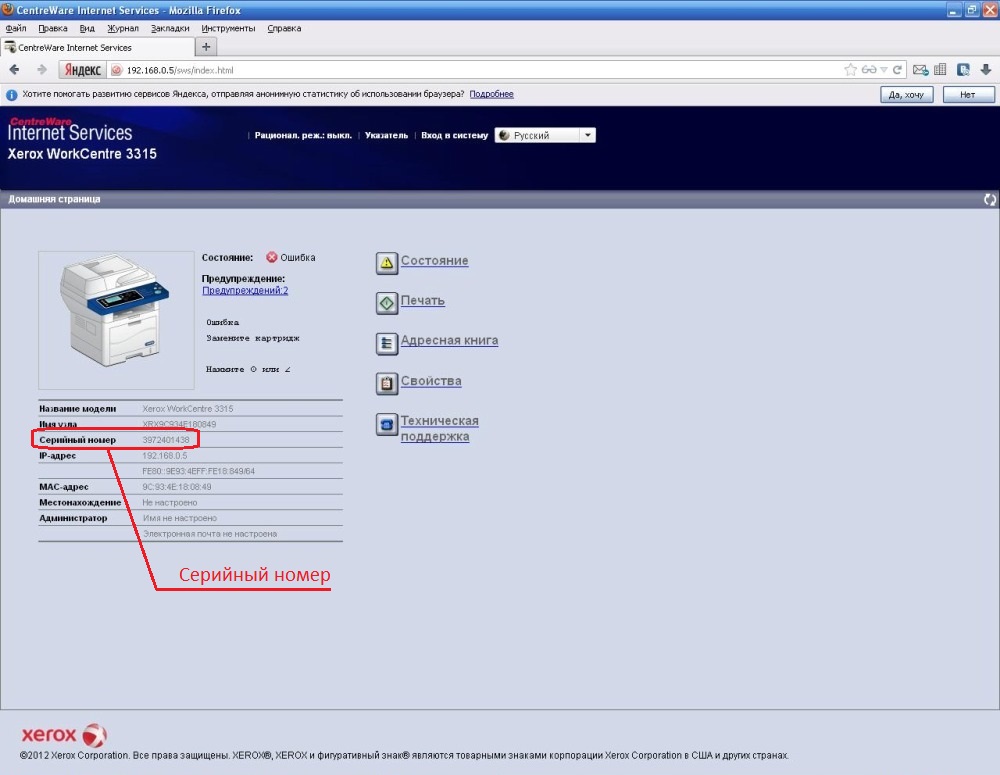Viewport: 1000px width, 775px height.
Task: Open the Техническая поддержка icon
Action: (386, 424)
